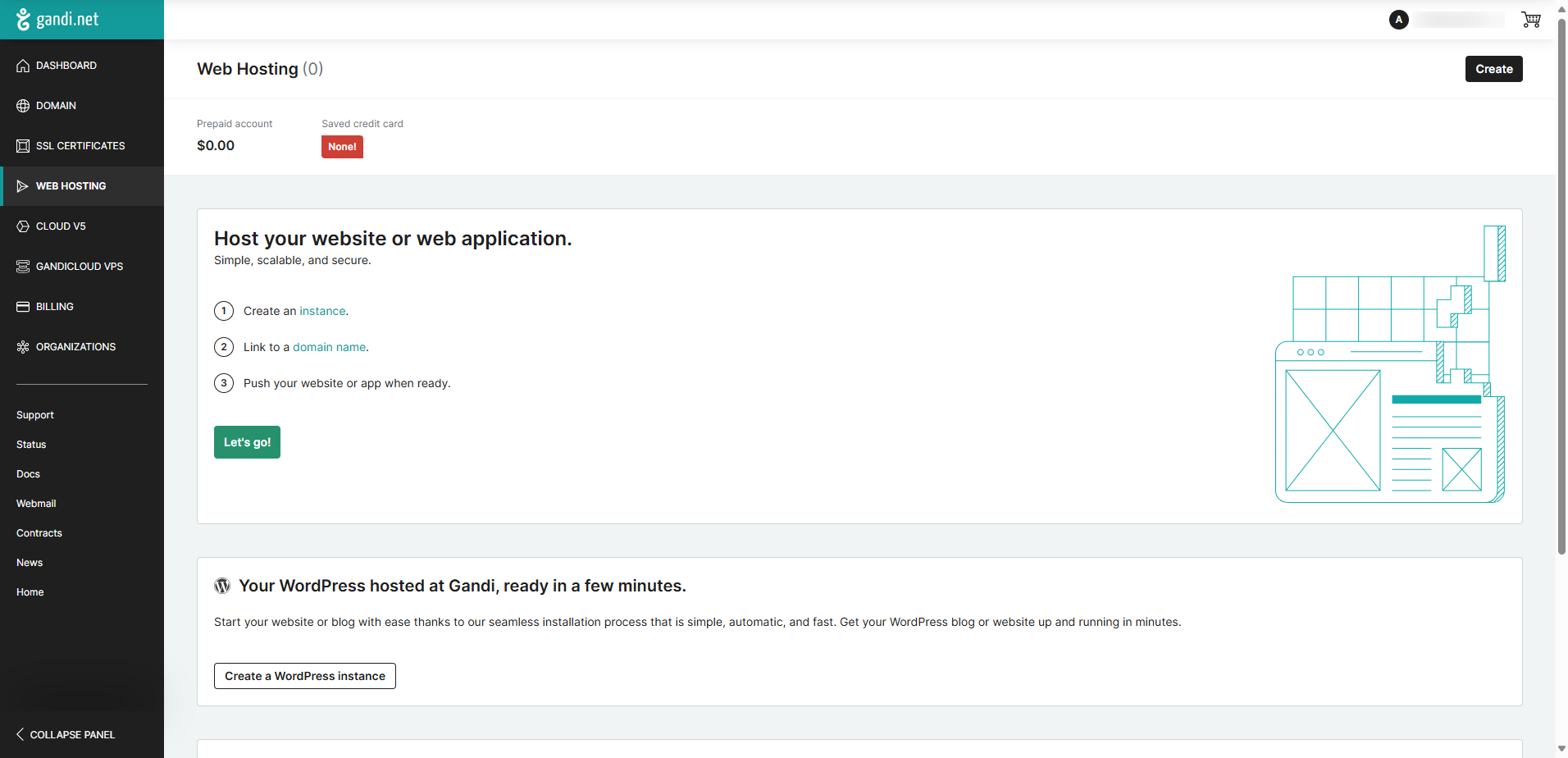Click the SSL Certificates icon
The height and width of the screenshot is (758, 1568).
point(23,146)
